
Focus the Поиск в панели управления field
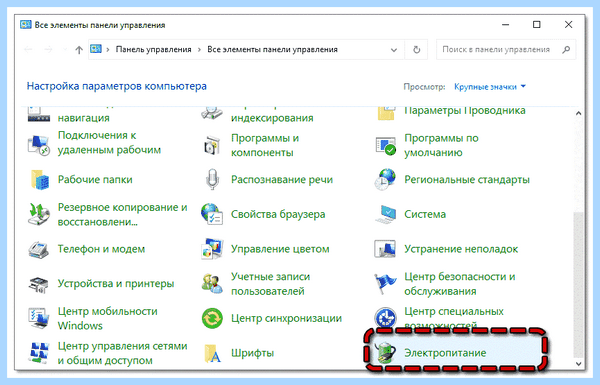point(506,49)
